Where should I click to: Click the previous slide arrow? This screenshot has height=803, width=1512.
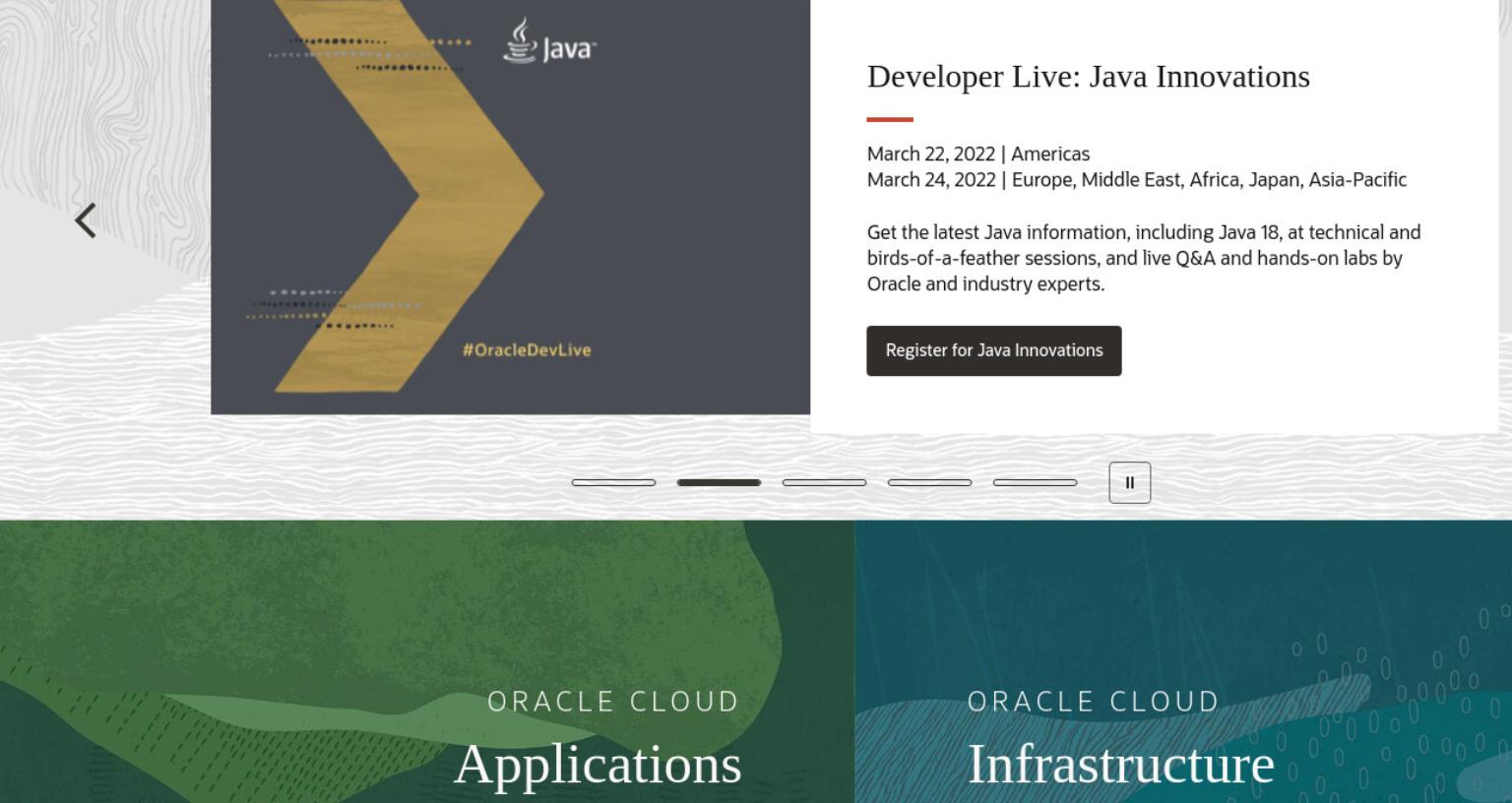pos(86,220)
